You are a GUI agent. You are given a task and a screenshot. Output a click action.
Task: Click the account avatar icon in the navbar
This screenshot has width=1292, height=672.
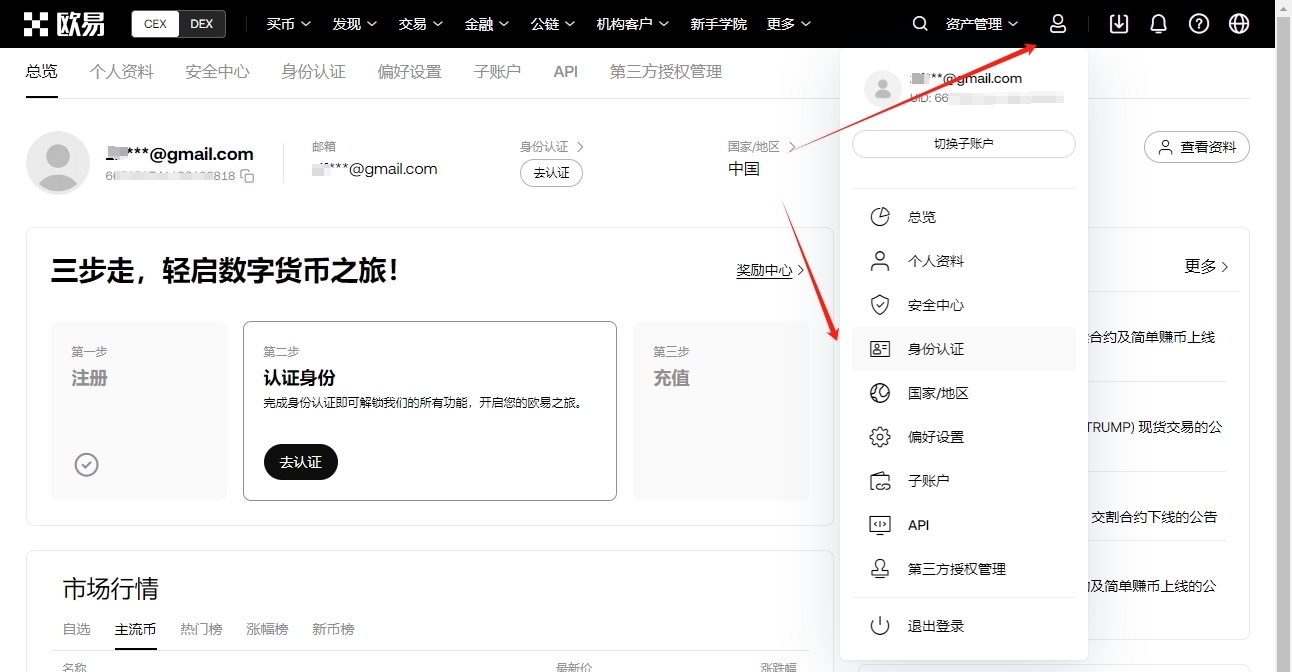coord(1057,23)
